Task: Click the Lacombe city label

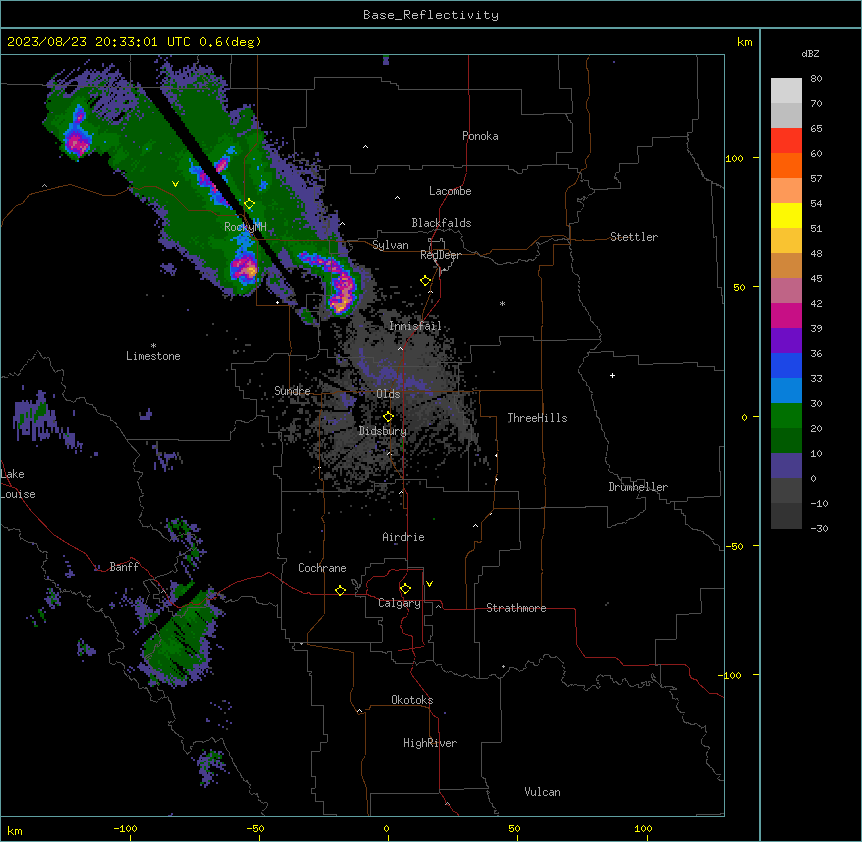Action: point(450,191)
